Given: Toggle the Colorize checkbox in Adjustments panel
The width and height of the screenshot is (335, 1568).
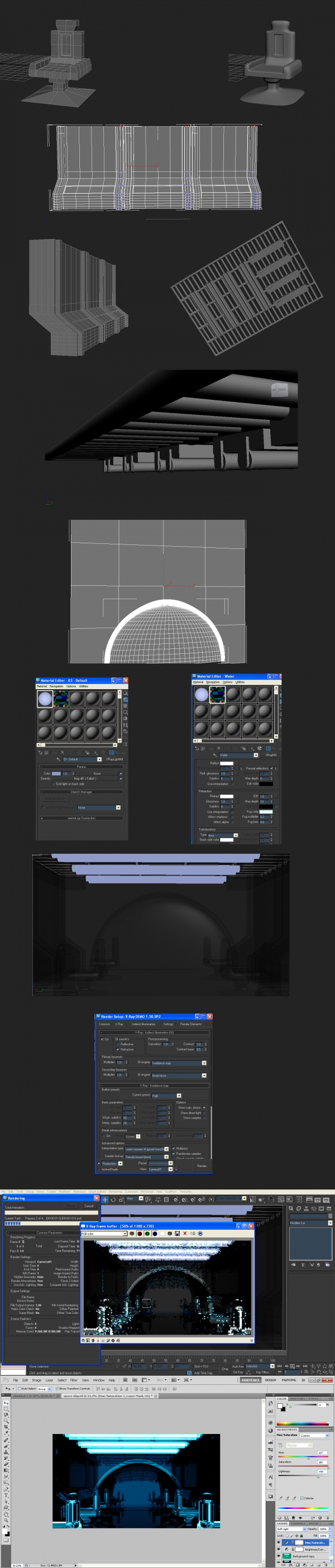Looking at the screenshot, I should pyautogui.click(x=302, y=1499).
